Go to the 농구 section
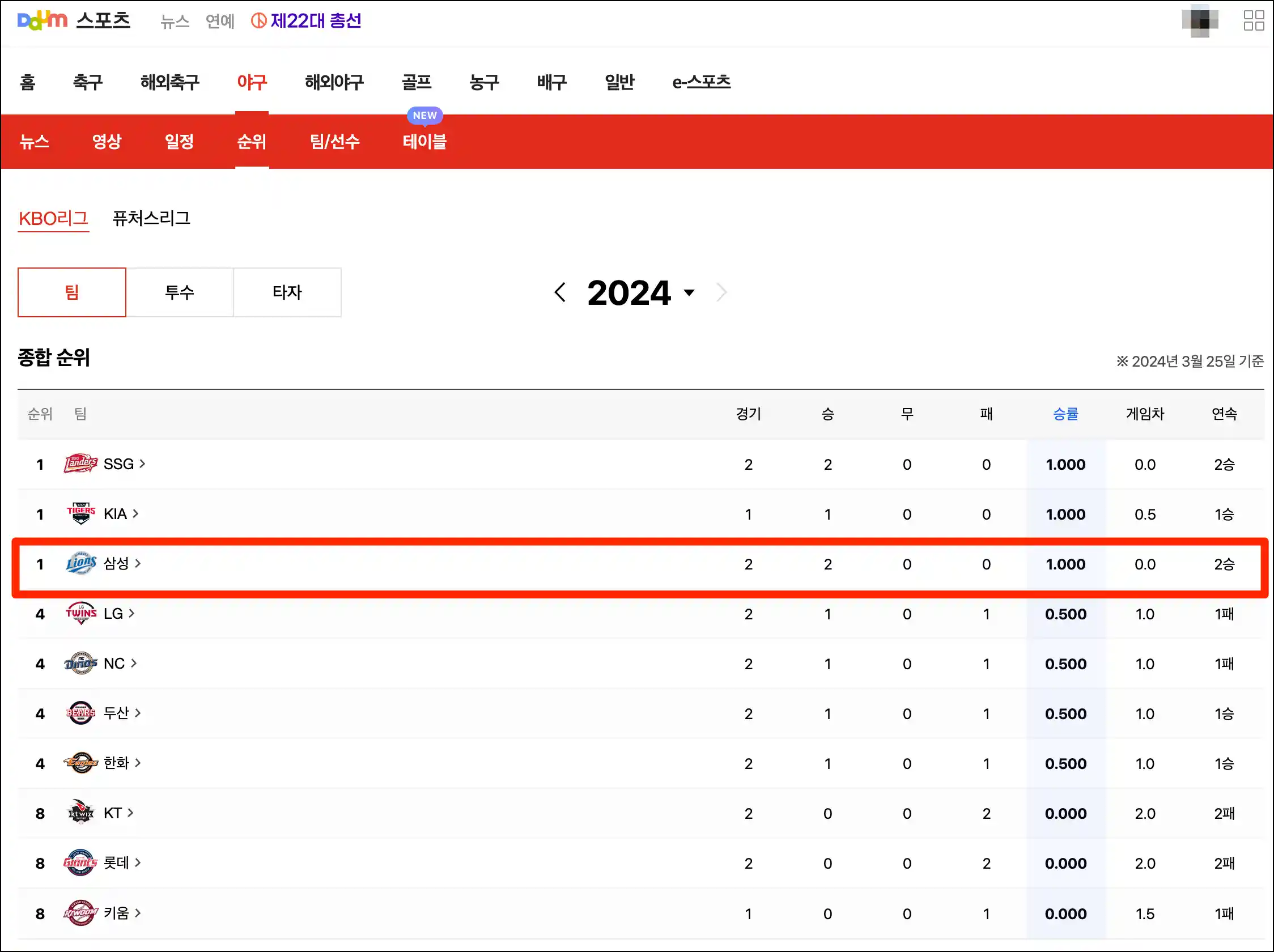This screenshot has width=1274, height=952. click(485, 82)
